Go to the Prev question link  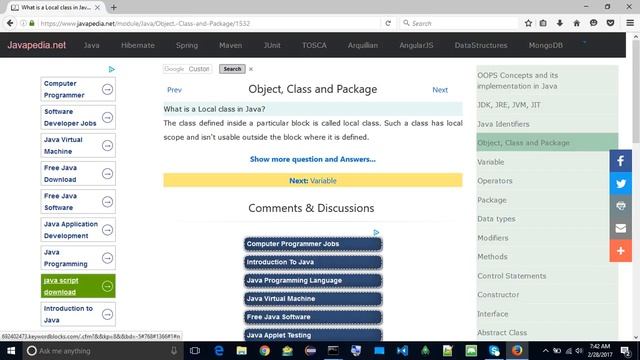(174, 90)
